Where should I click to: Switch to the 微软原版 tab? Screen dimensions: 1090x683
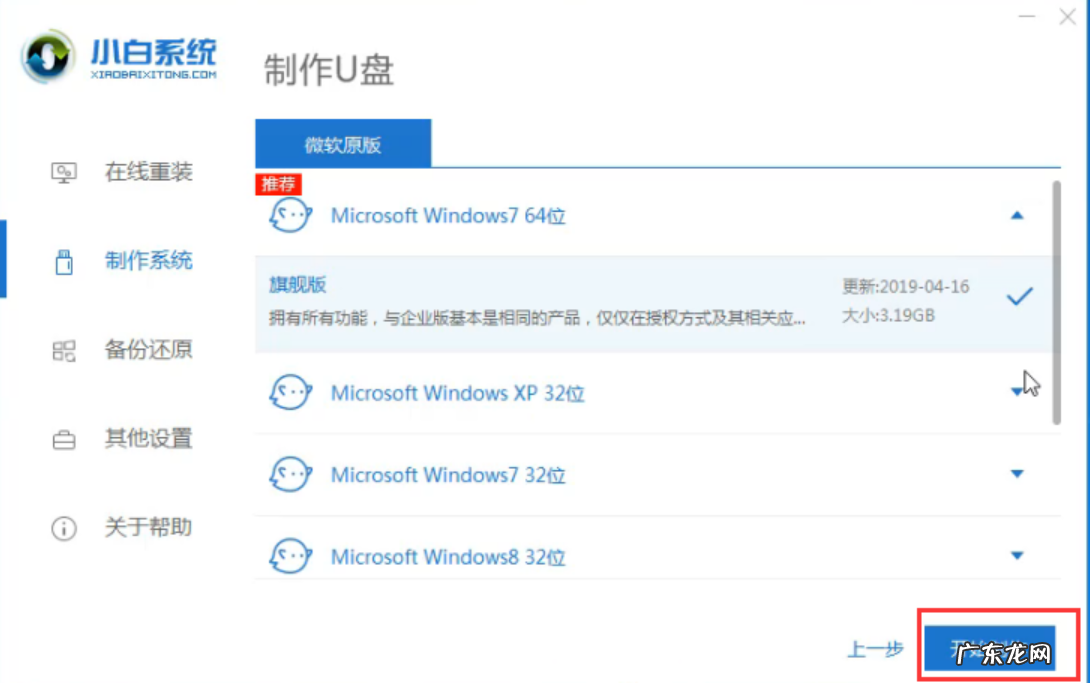point(342,142)
